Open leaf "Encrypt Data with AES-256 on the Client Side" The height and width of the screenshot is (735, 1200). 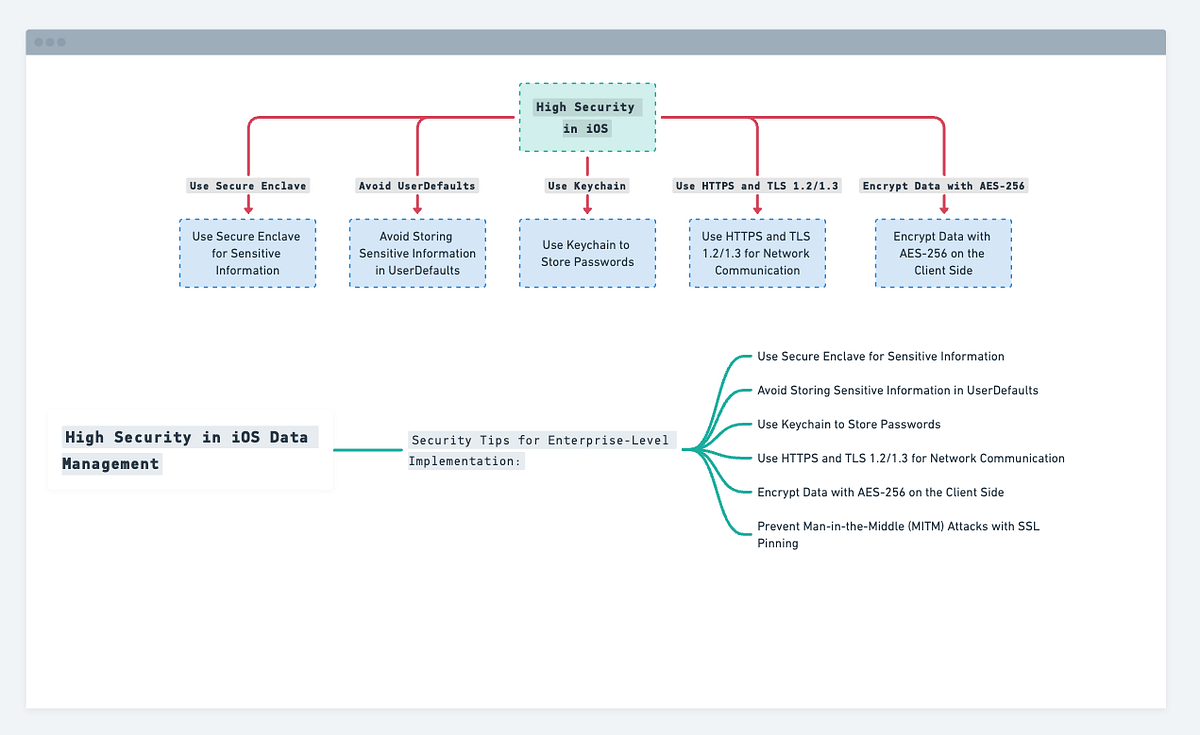pos(881,492)
